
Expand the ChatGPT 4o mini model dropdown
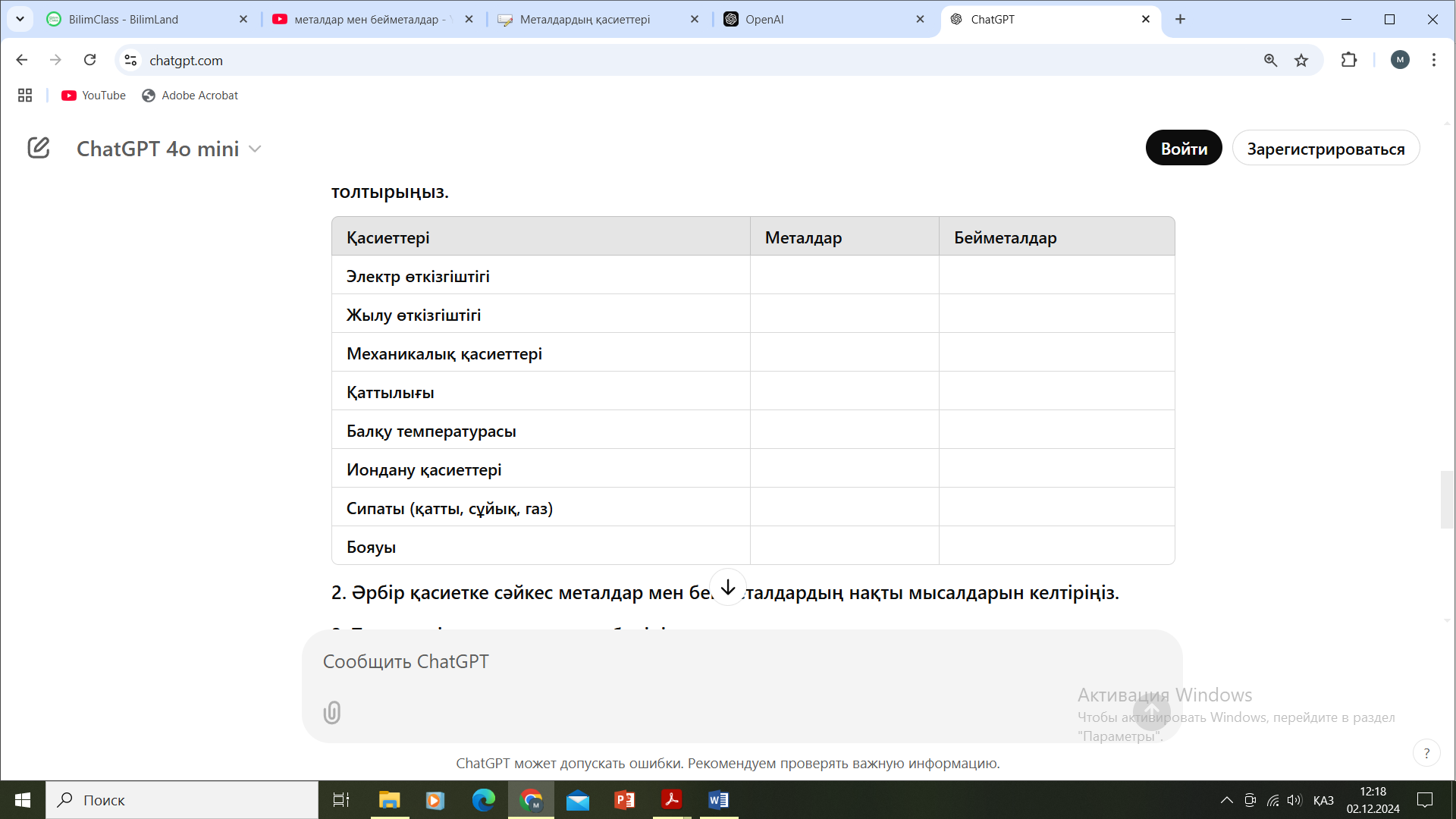point(169,149)
